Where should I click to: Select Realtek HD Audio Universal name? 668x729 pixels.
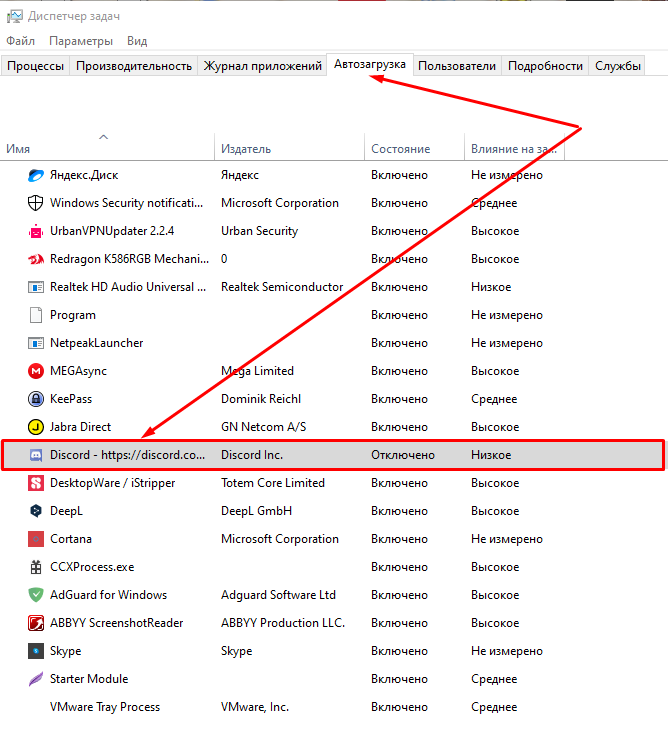128,287
